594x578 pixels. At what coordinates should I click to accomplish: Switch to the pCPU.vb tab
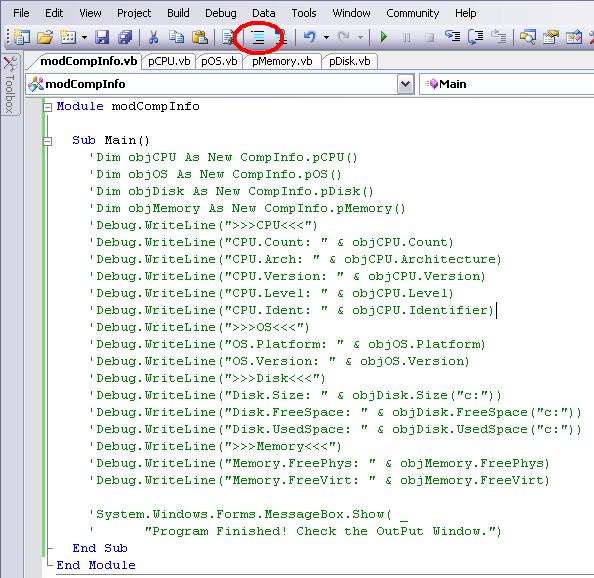point(169,61)
